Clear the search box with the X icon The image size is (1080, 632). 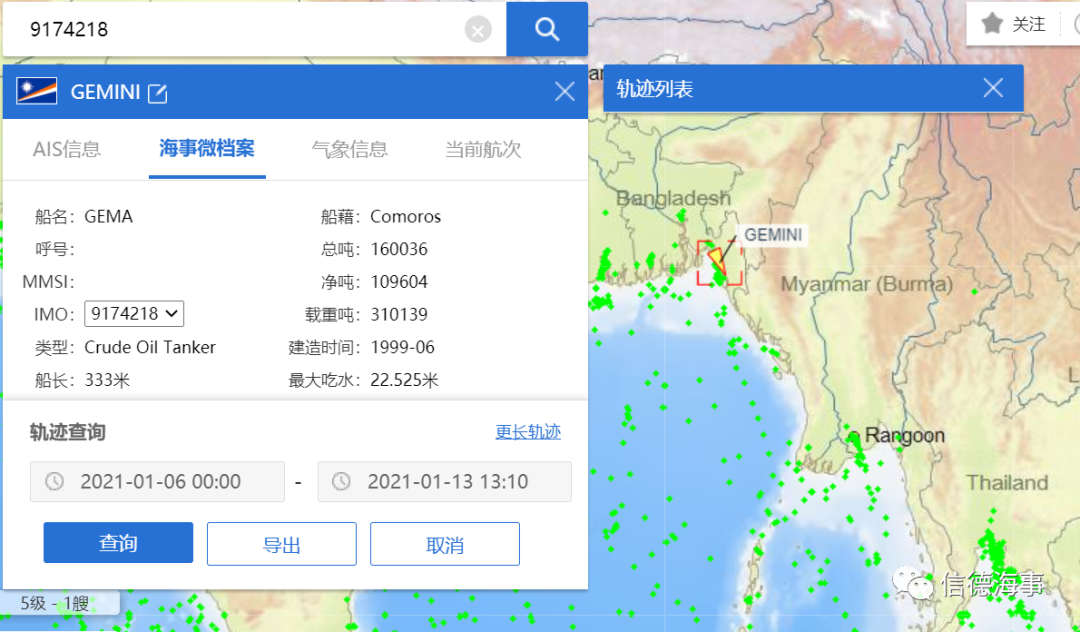click(x=478, y=30)
